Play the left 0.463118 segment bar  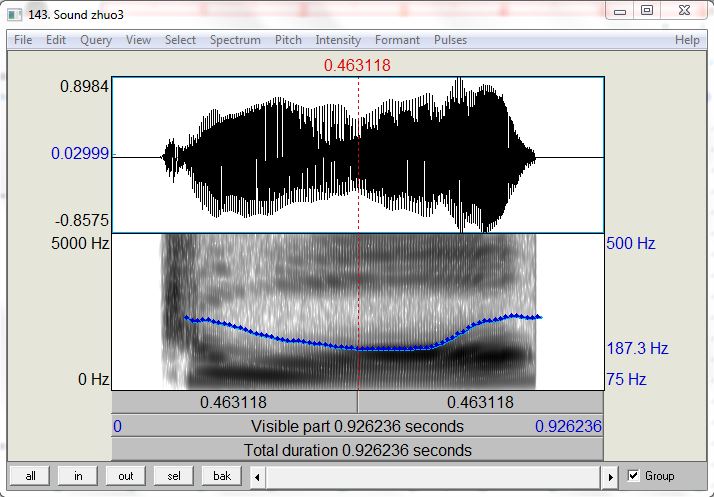pyautogui.click(x=235, y=402)
